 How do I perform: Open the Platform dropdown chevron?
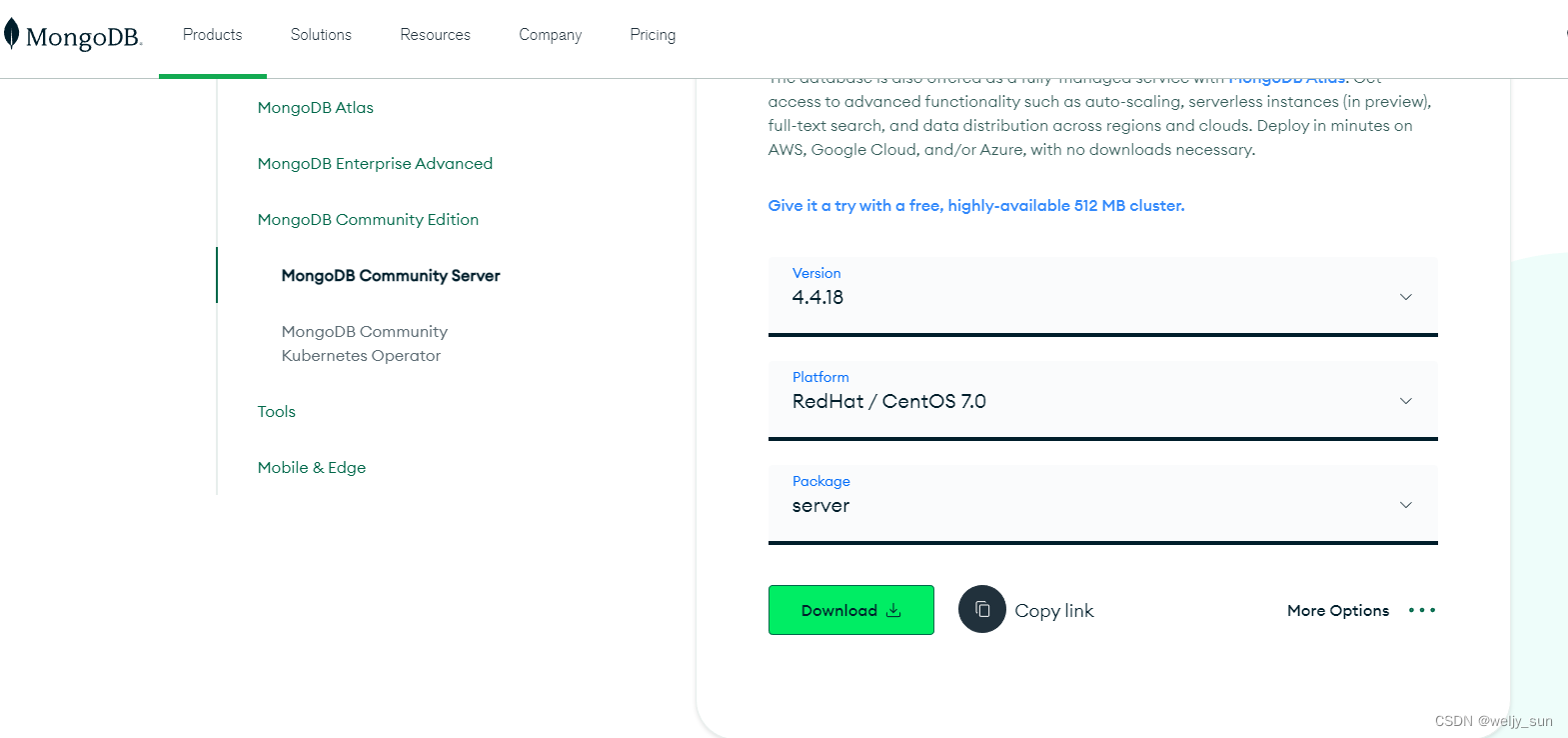[x=1406, y=401]
